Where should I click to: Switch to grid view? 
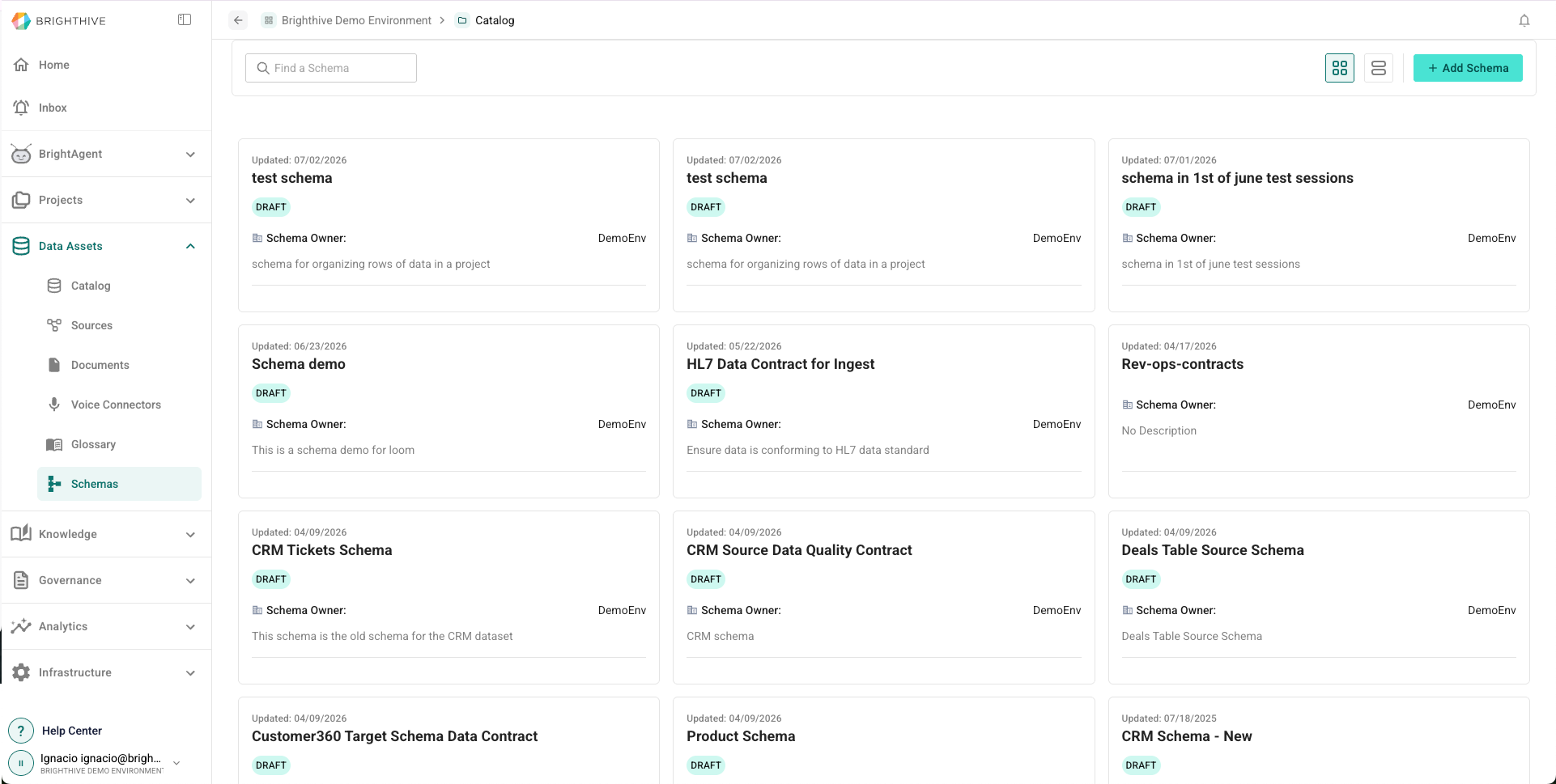[1340, 68]
